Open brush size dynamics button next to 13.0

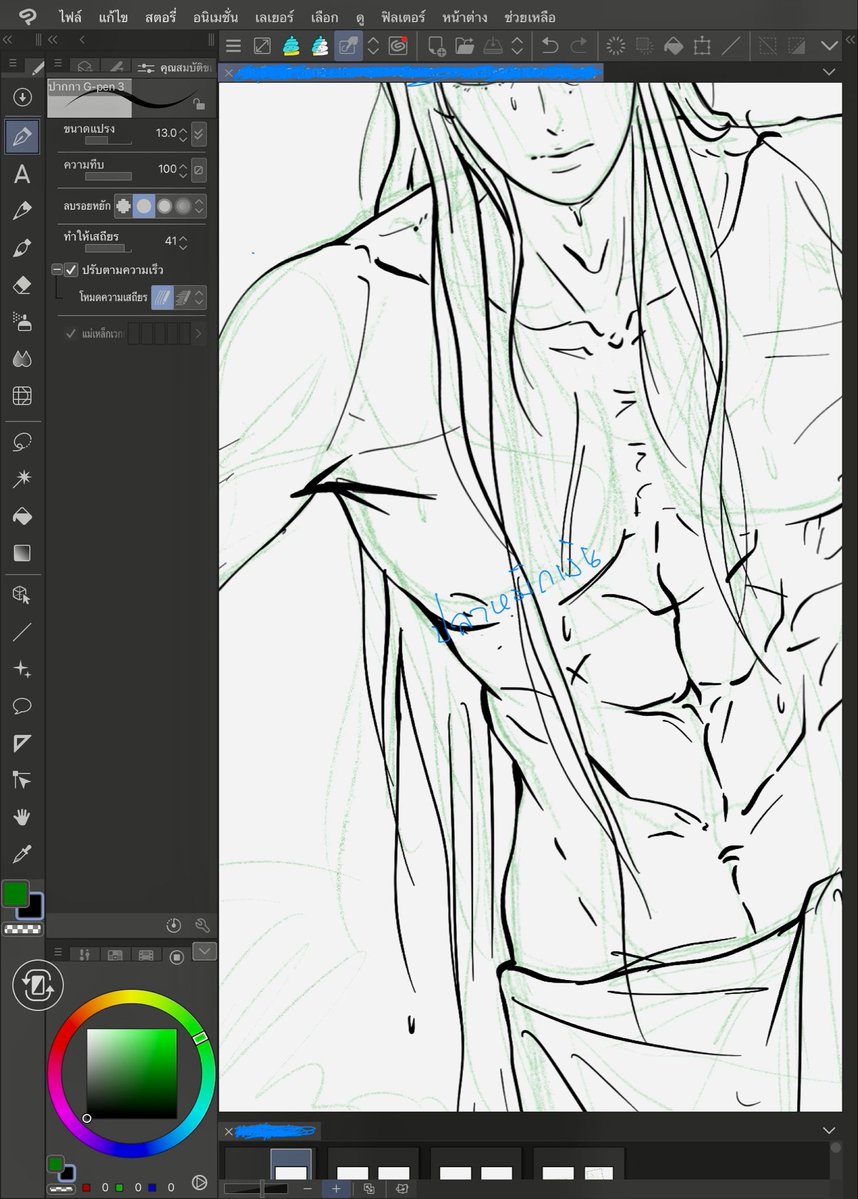coord(199,134)
